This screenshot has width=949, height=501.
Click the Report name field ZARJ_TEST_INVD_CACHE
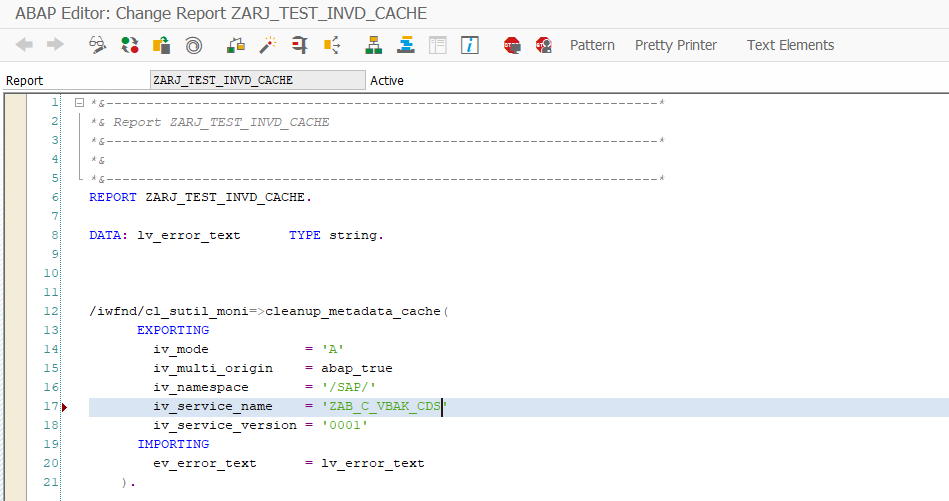tap(258, 80)
